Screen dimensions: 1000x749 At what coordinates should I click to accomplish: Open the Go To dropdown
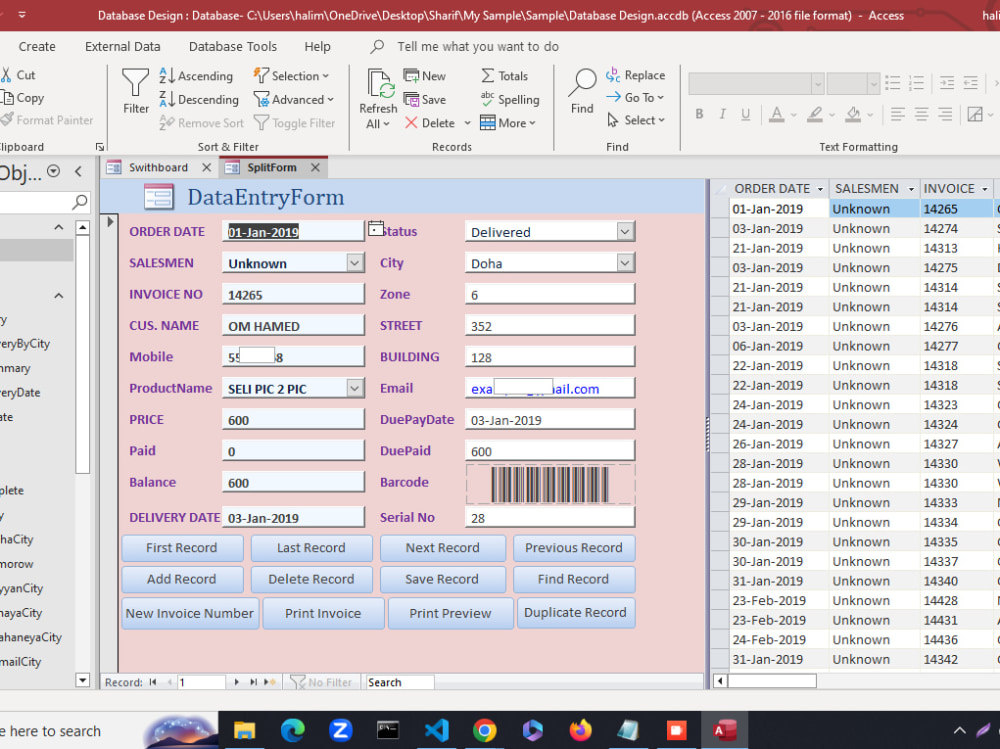click(635, 98)
